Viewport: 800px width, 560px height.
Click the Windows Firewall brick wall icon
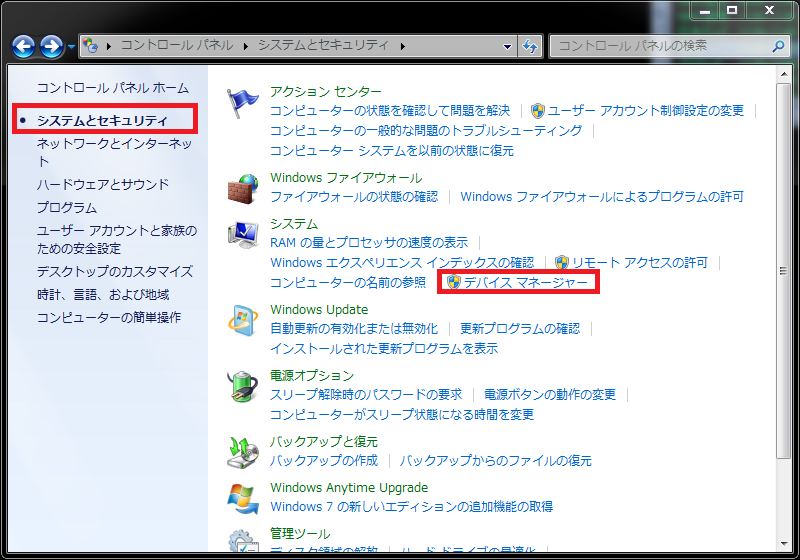click(x=243, y=189)
